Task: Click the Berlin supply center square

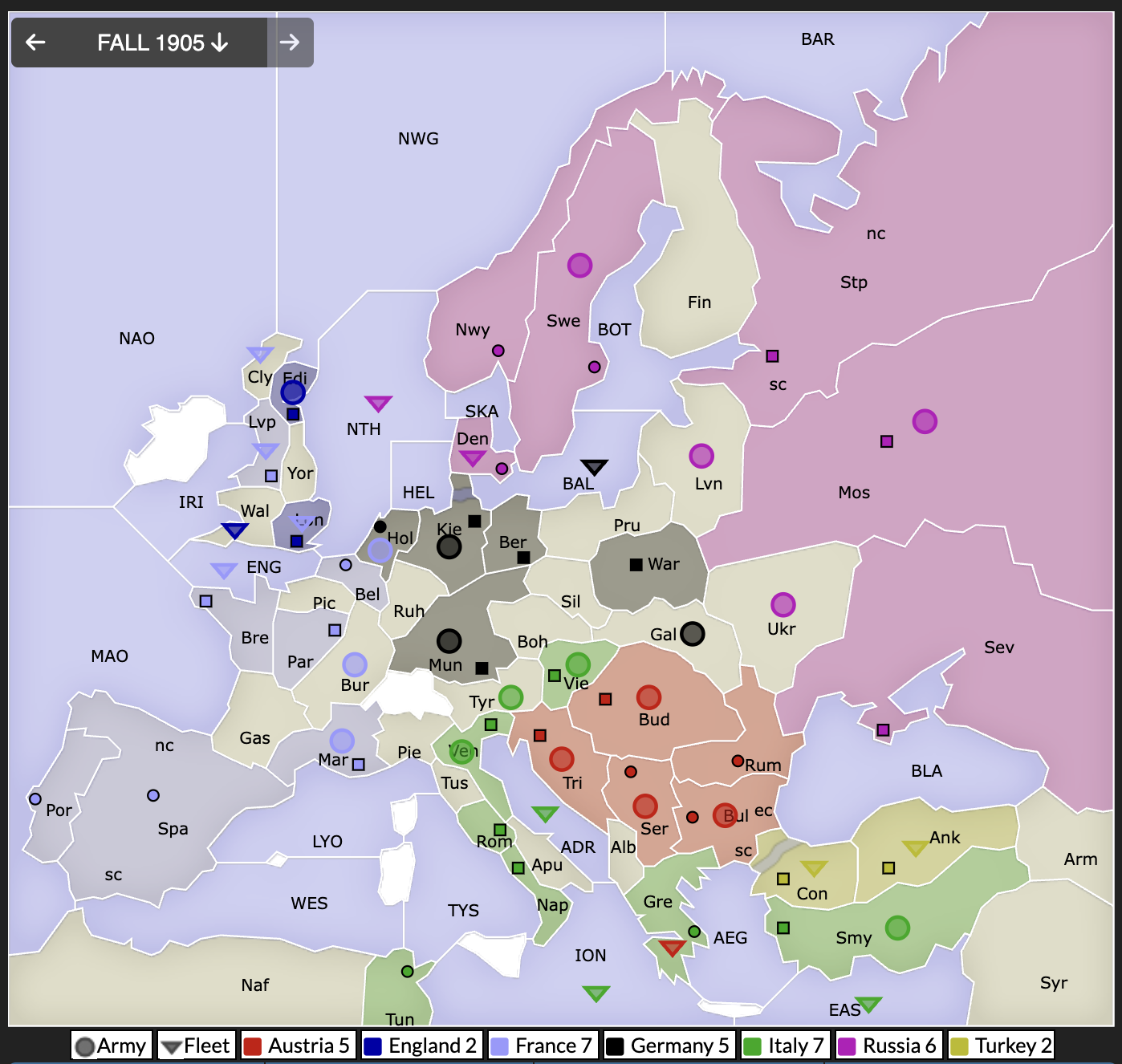Action: (x=523, y=558)
